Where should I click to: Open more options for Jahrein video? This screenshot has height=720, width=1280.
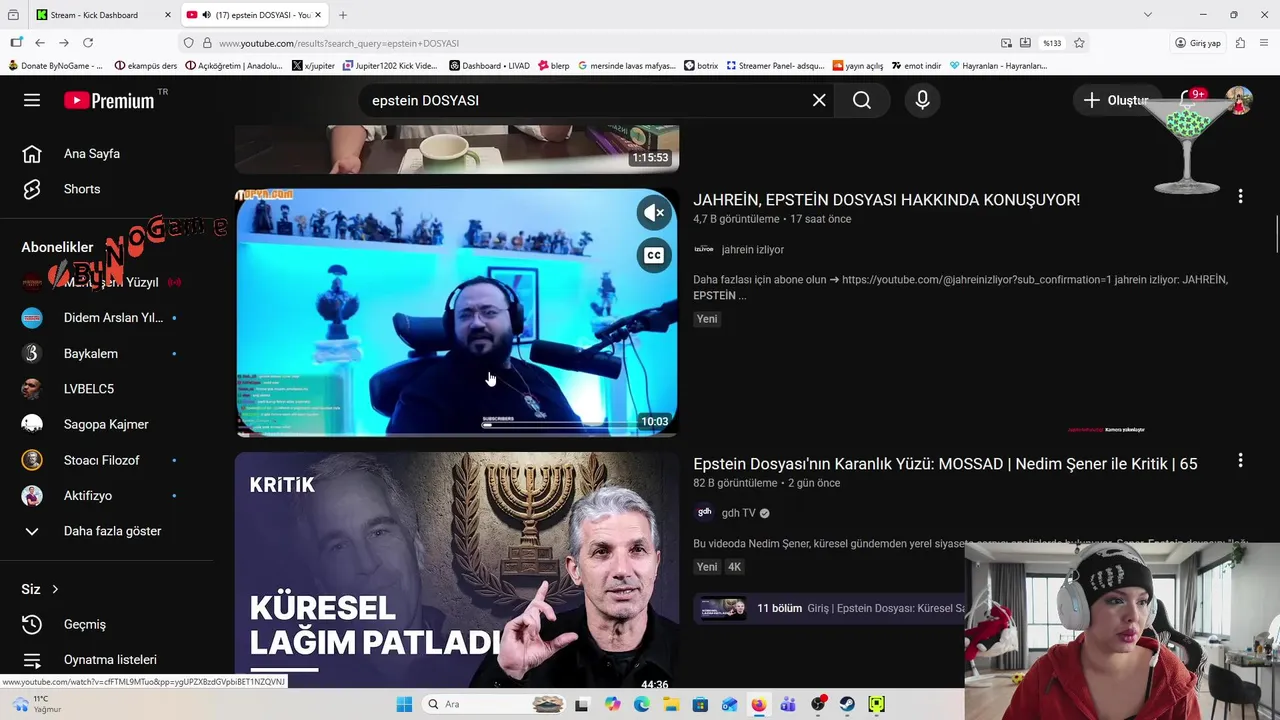coord(1240,197)
